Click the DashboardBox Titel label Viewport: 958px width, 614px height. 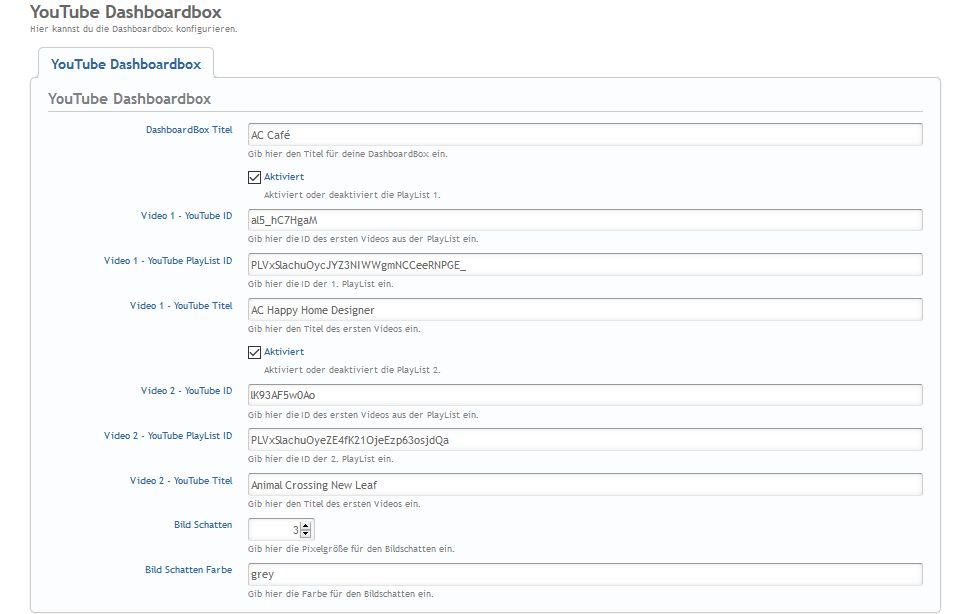[x=189, y=130]
